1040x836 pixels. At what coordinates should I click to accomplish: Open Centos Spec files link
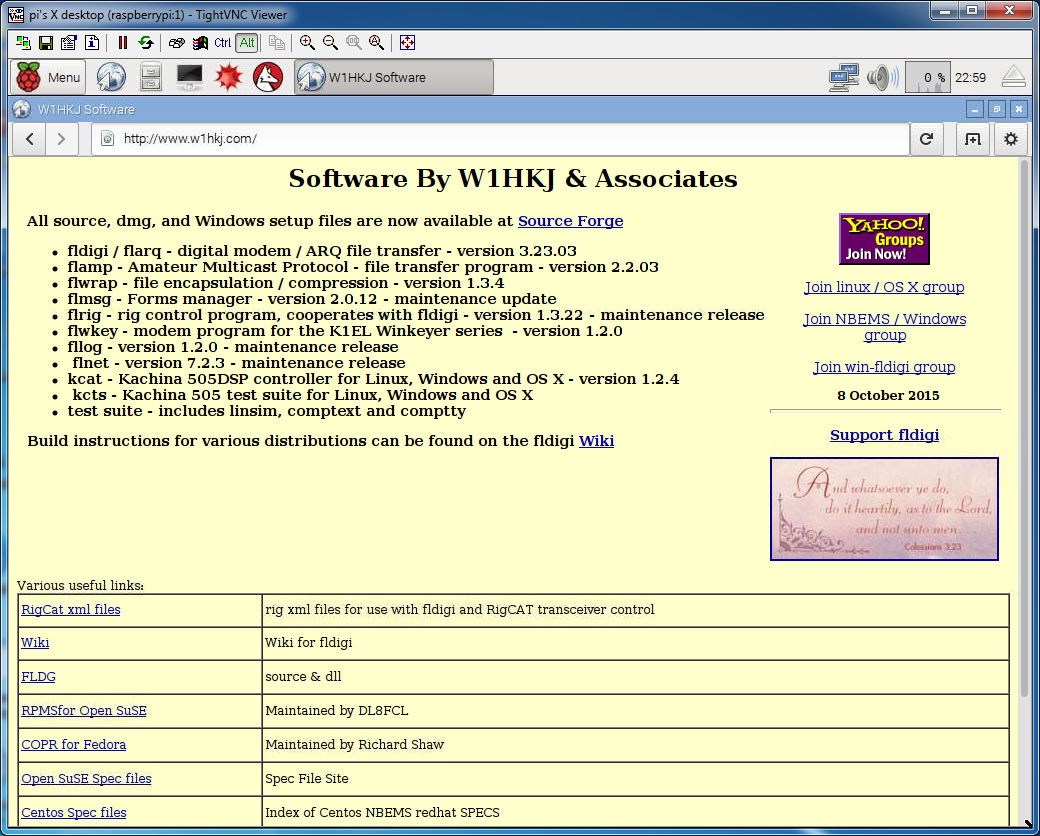pyautogui.click(x=74, y=812)
